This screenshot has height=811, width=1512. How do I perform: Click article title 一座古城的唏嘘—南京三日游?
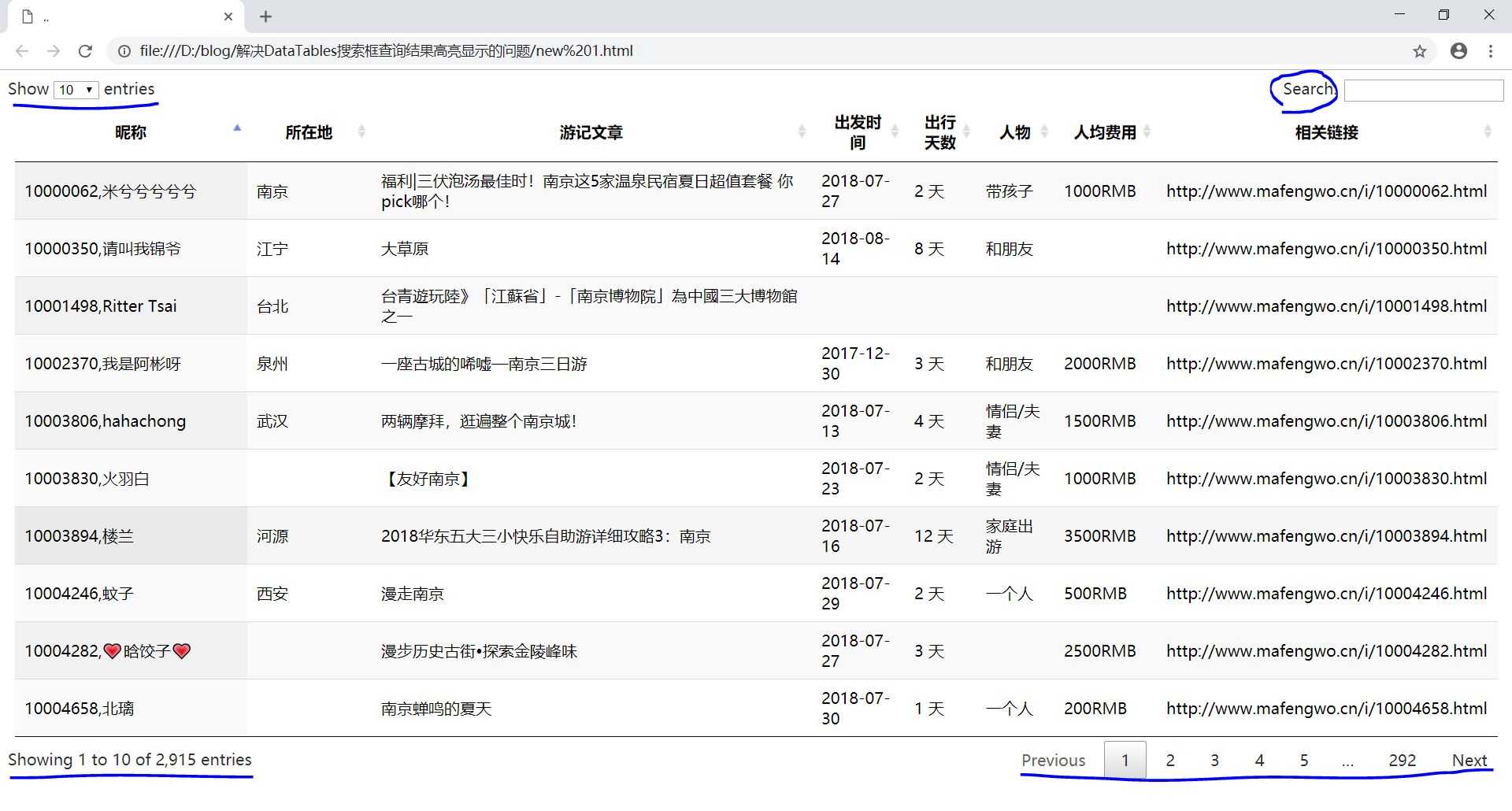pyautogui.click(x=484, y=364)
